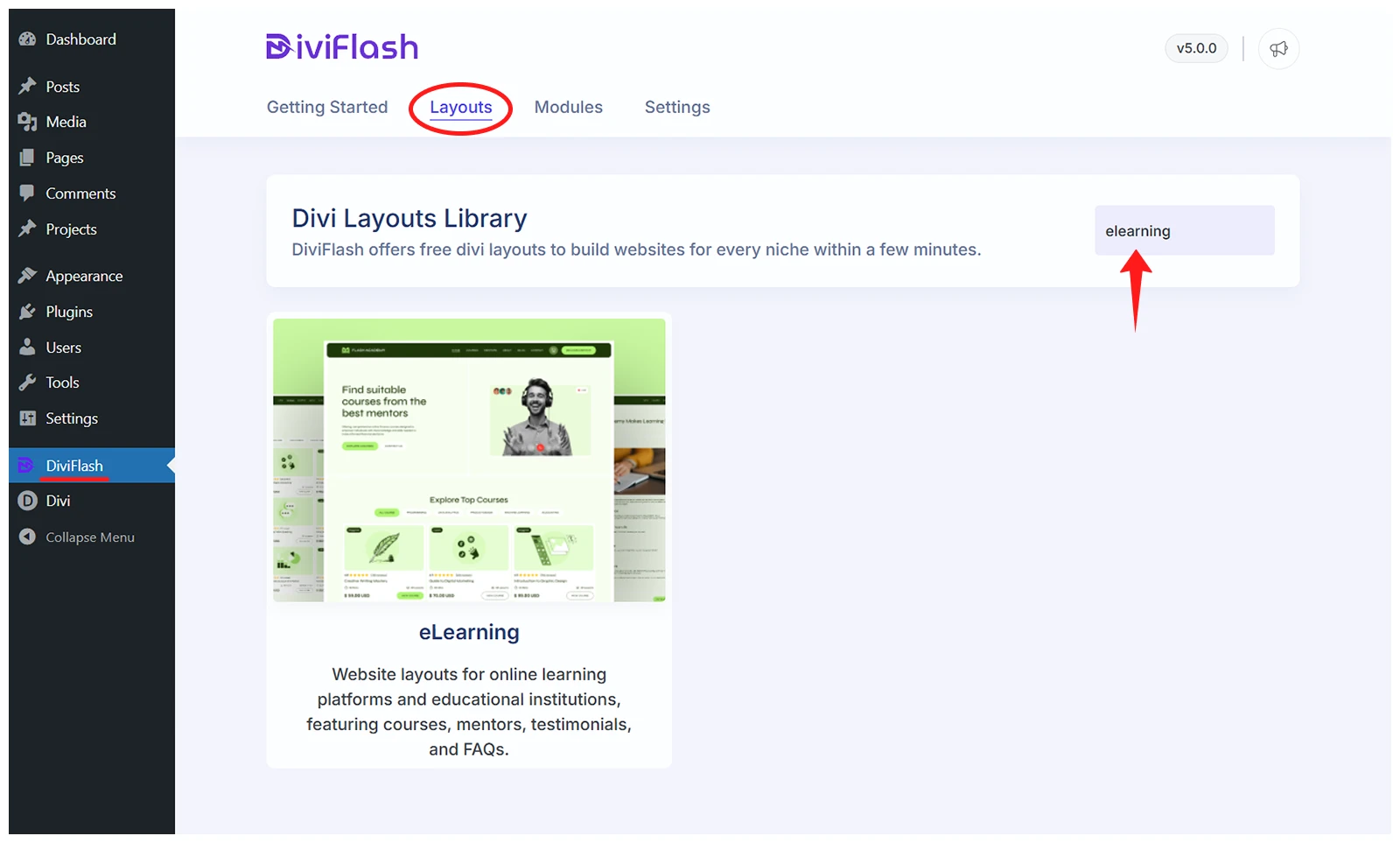Image resolution: width=1400 pixels, height=843 pixels.
Task: Go to the DiviFlash Settings tab
Action: tap(677, 108)
